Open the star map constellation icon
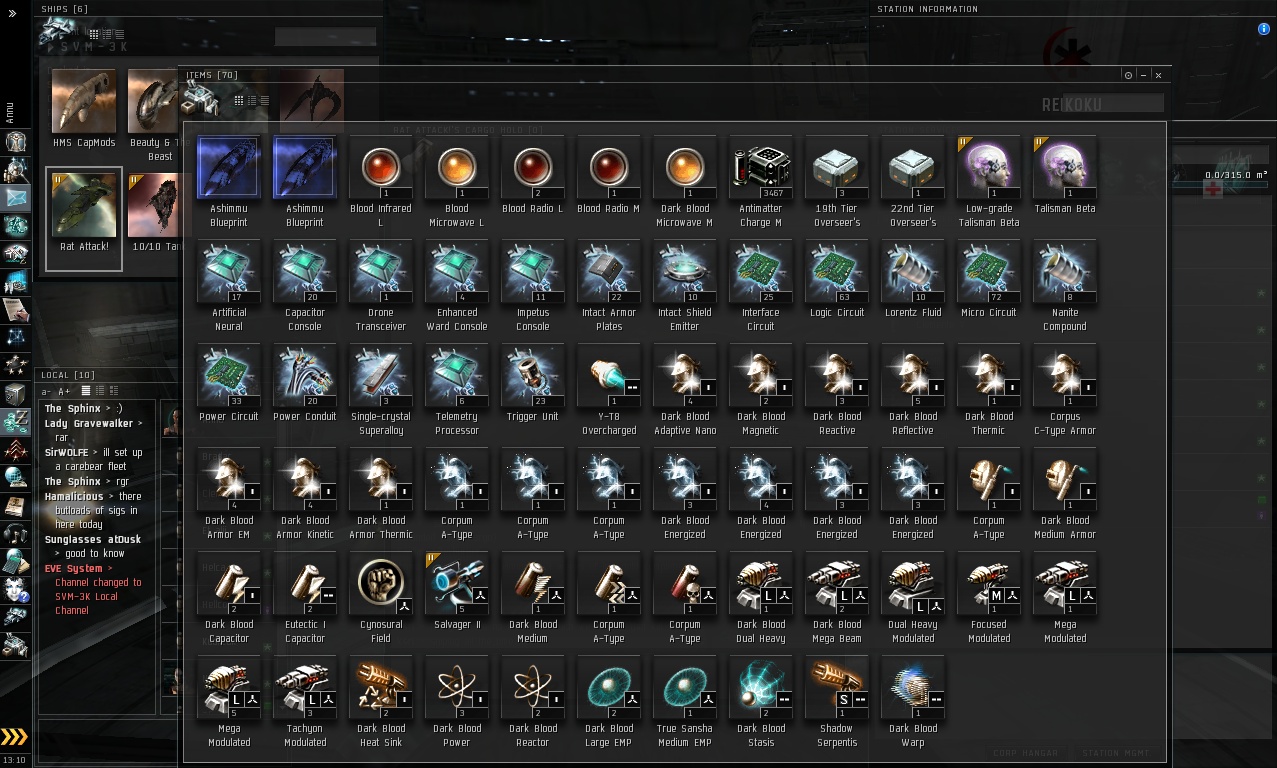This screenshot has width=1277, height=768. pyautogui.click(x=15, y=337)
